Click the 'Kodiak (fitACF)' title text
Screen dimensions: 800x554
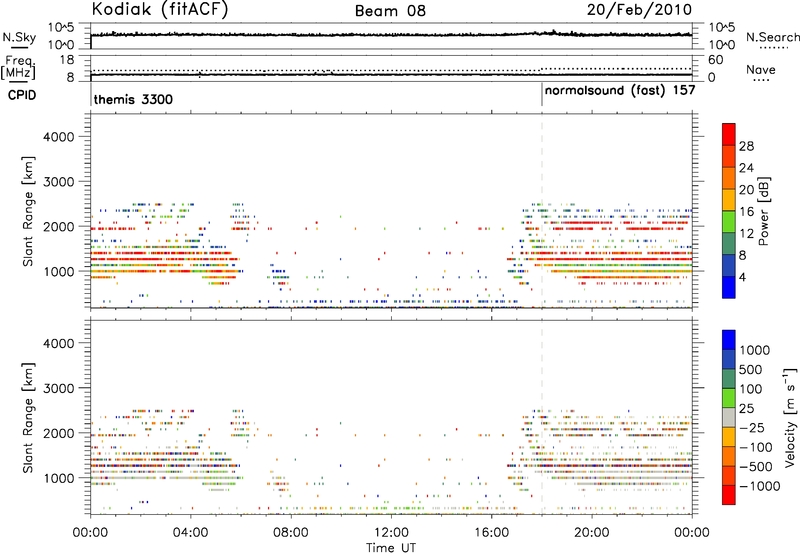pos(160,9)
